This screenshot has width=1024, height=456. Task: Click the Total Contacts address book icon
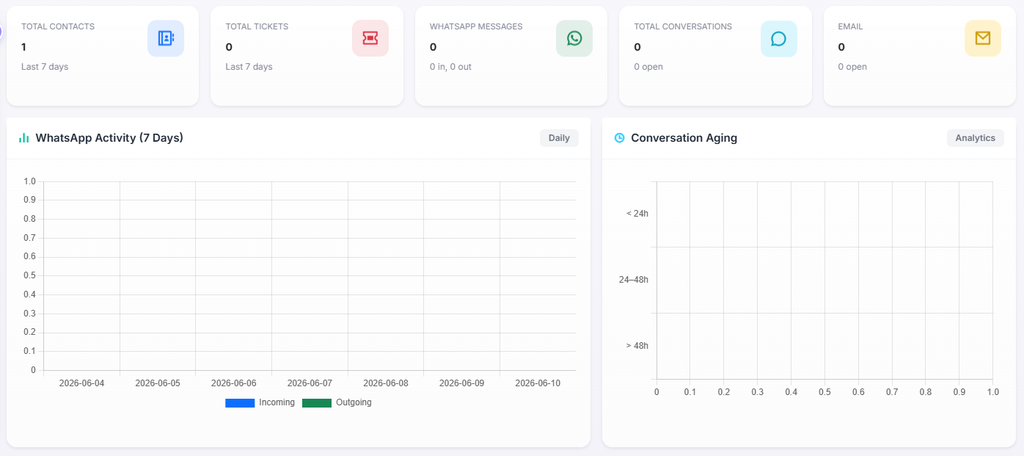point(166,38)
